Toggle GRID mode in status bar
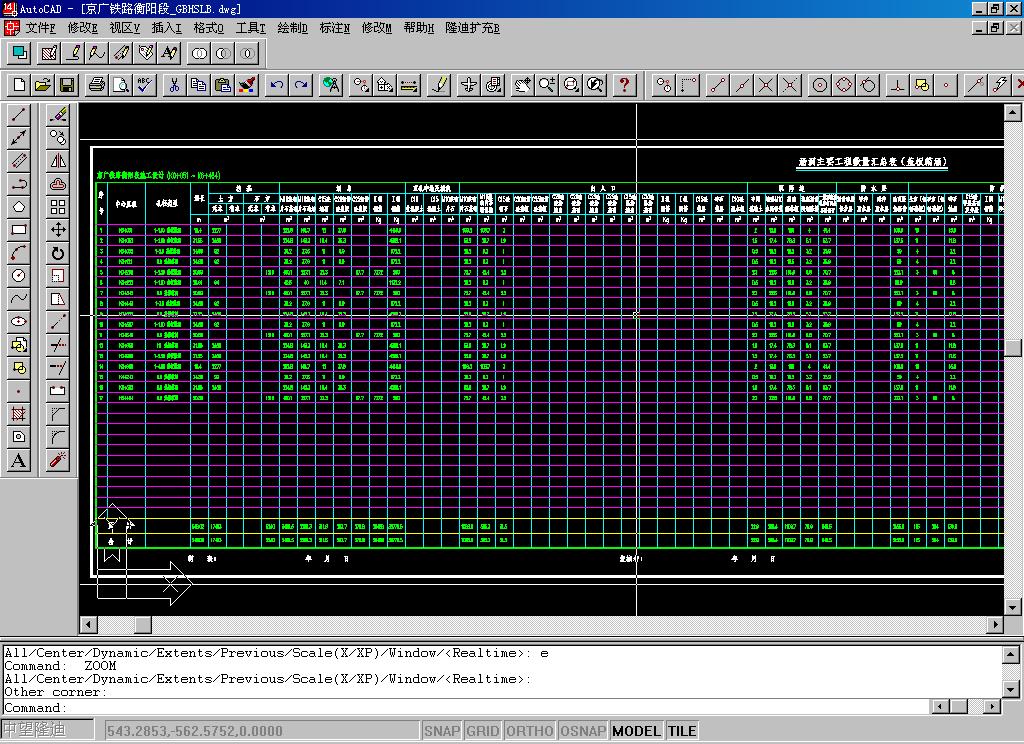Screen dimensions: 1024x744 (x=483, y=731)
